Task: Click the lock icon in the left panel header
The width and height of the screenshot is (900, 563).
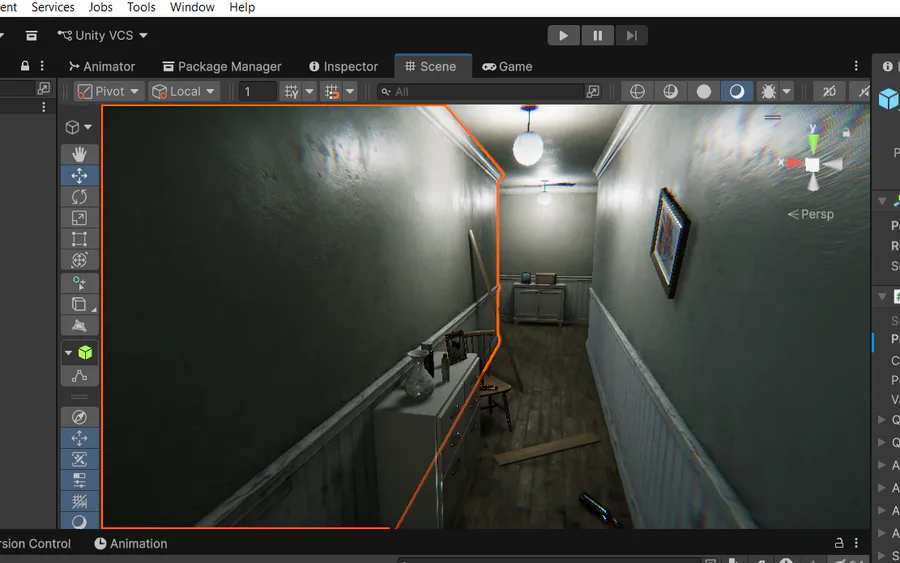Action: 25,65
